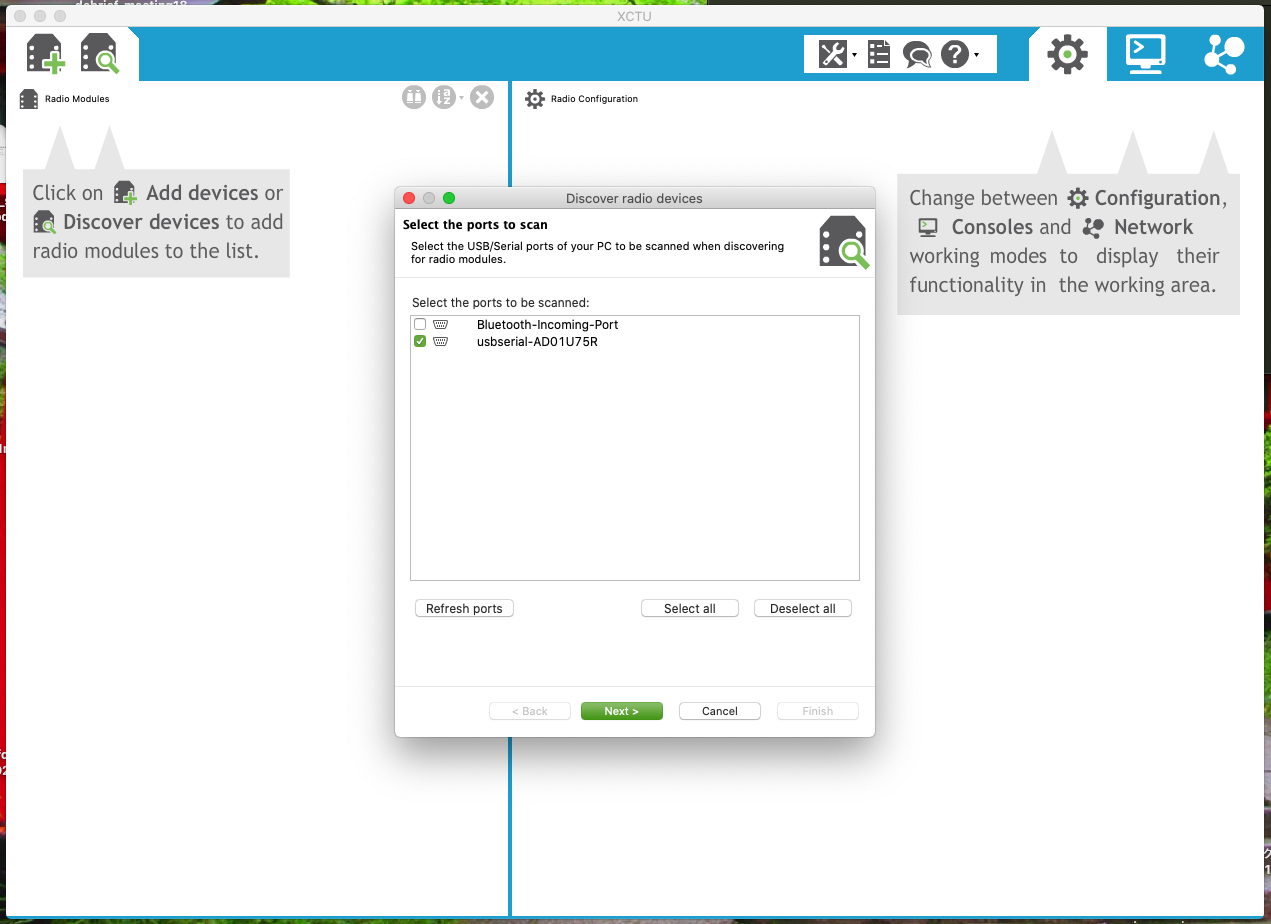Click the Consoles icon in right hint

tap(928, 227)
